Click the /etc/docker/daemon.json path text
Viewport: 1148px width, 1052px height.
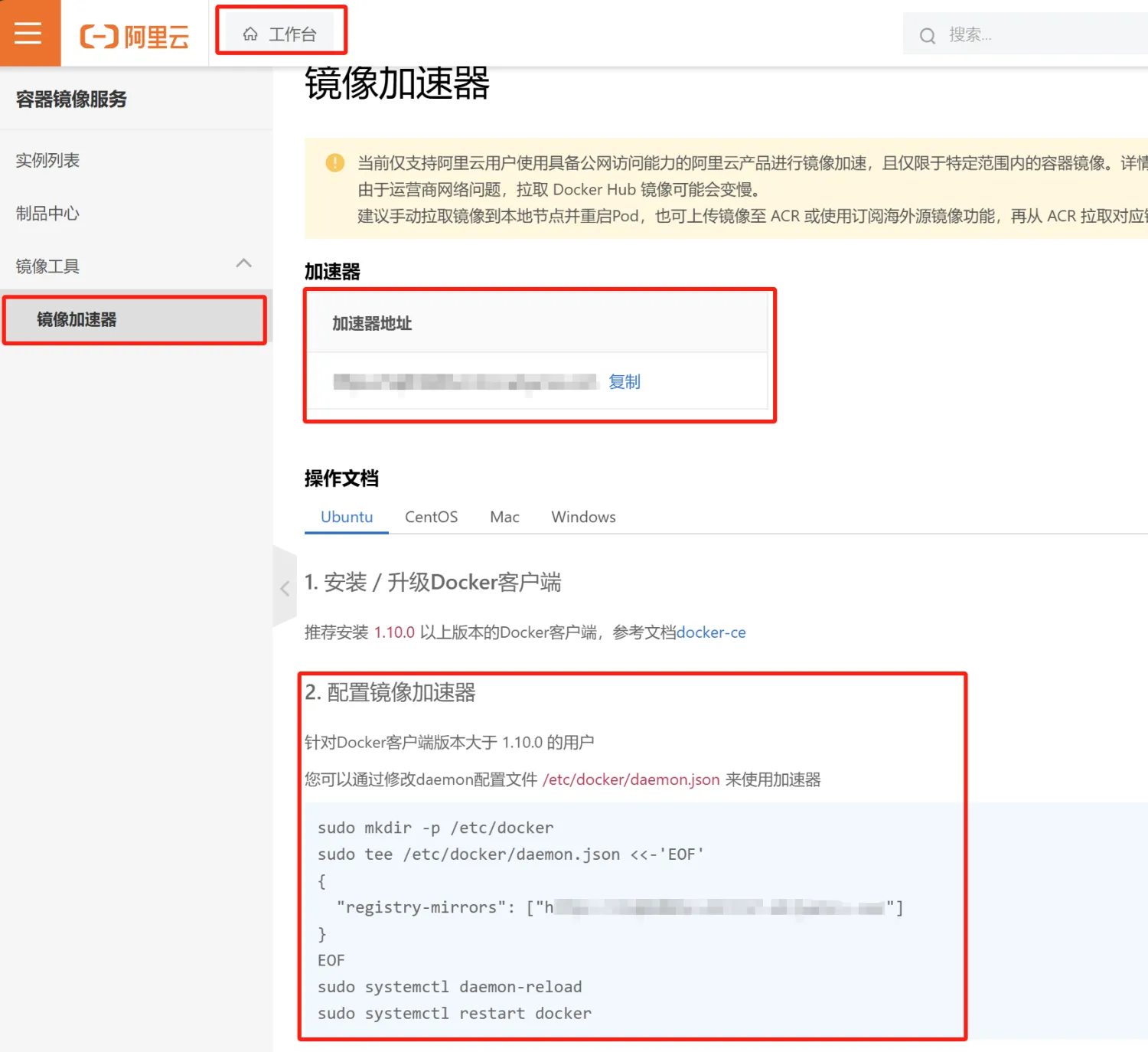click(631, 779)
